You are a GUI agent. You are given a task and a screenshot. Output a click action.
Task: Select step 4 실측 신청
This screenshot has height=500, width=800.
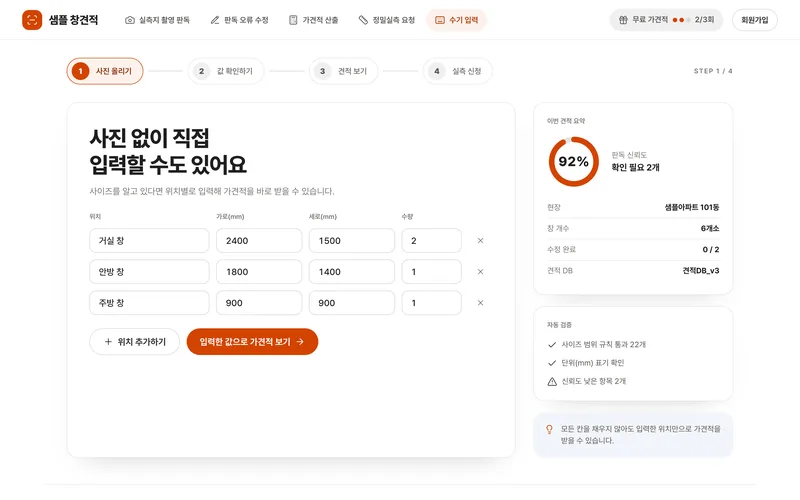[458, 71]
